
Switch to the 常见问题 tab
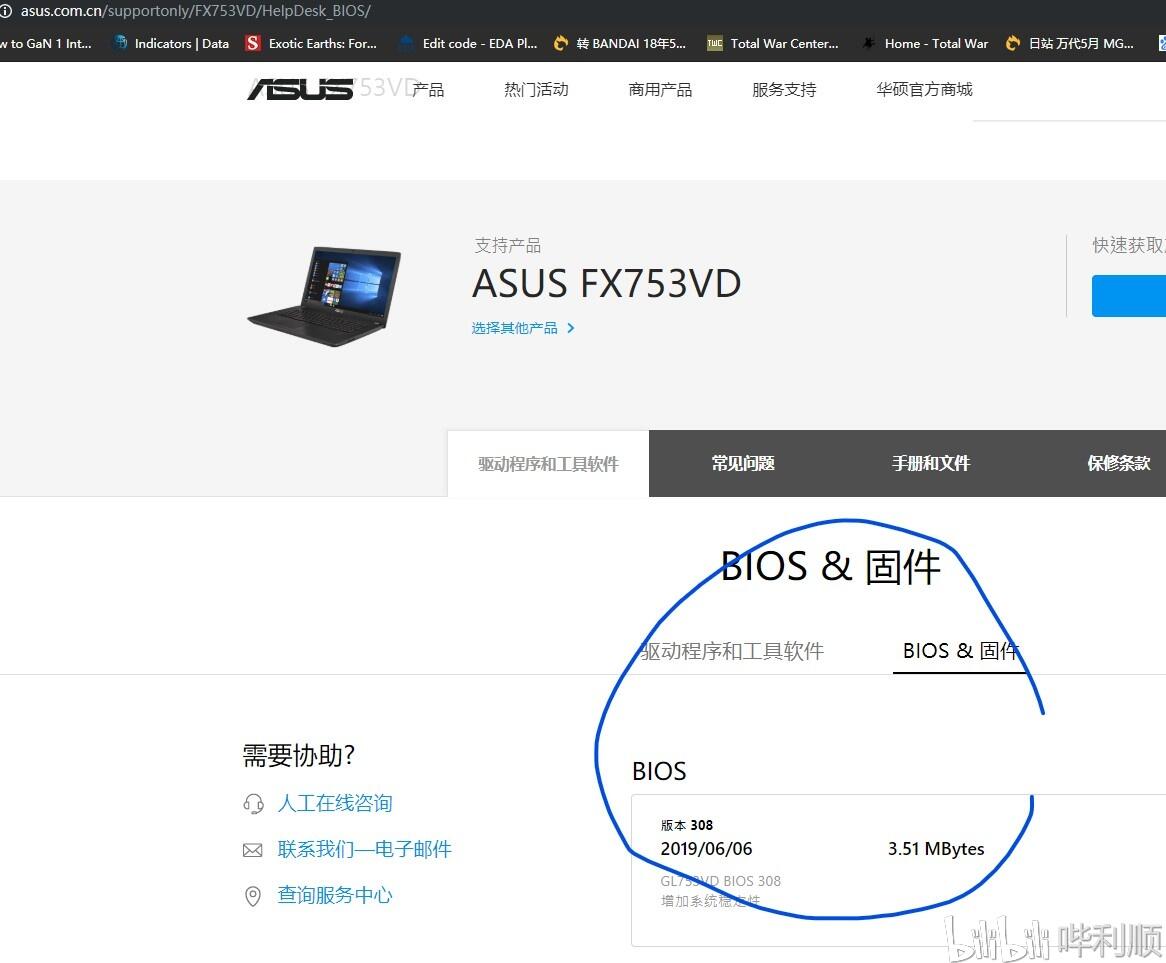click(743, 463)
